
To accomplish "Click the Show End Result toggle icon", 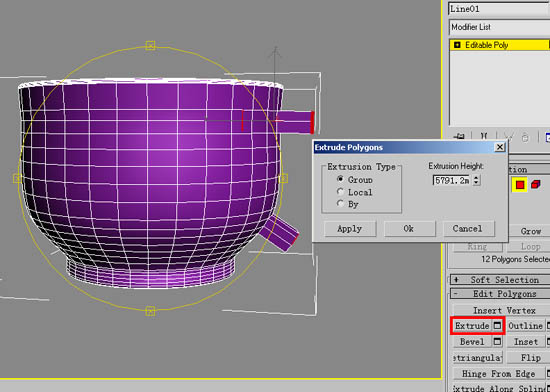I will point(484,137).
